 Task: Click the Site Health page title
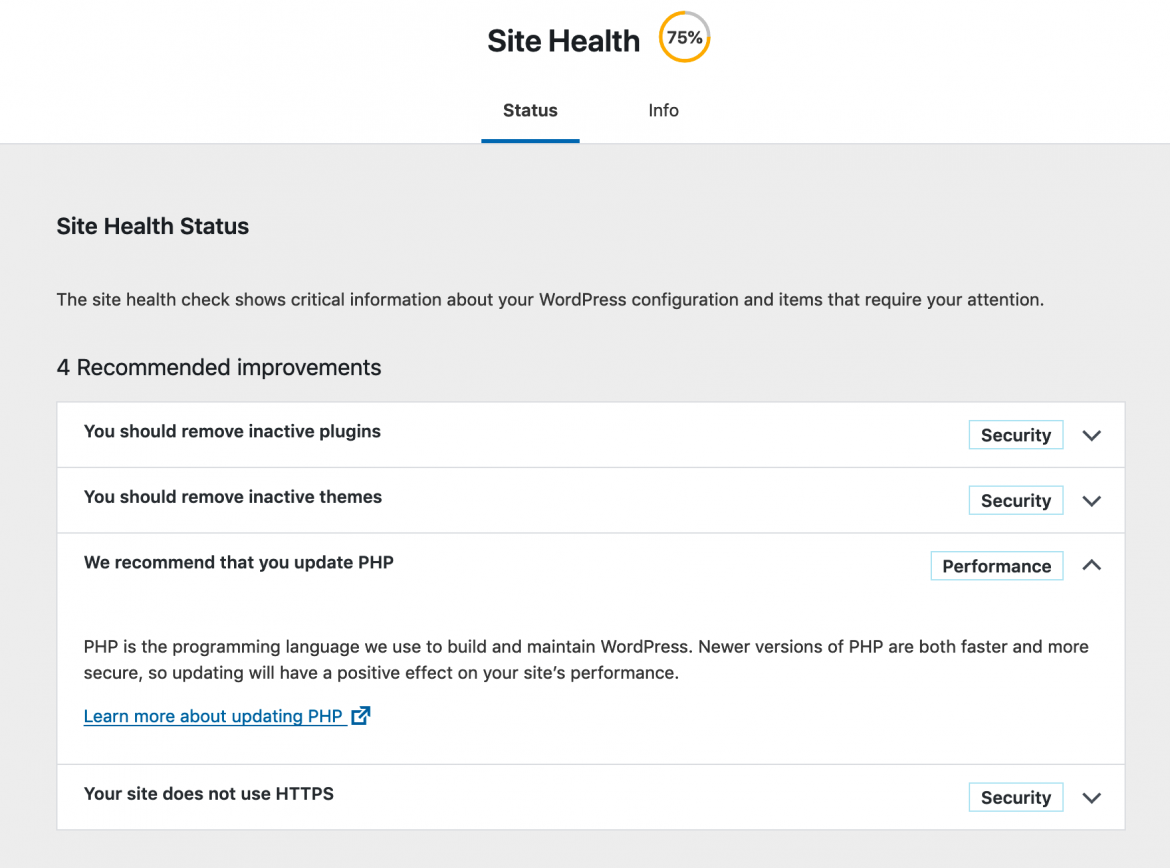(563, 41)
